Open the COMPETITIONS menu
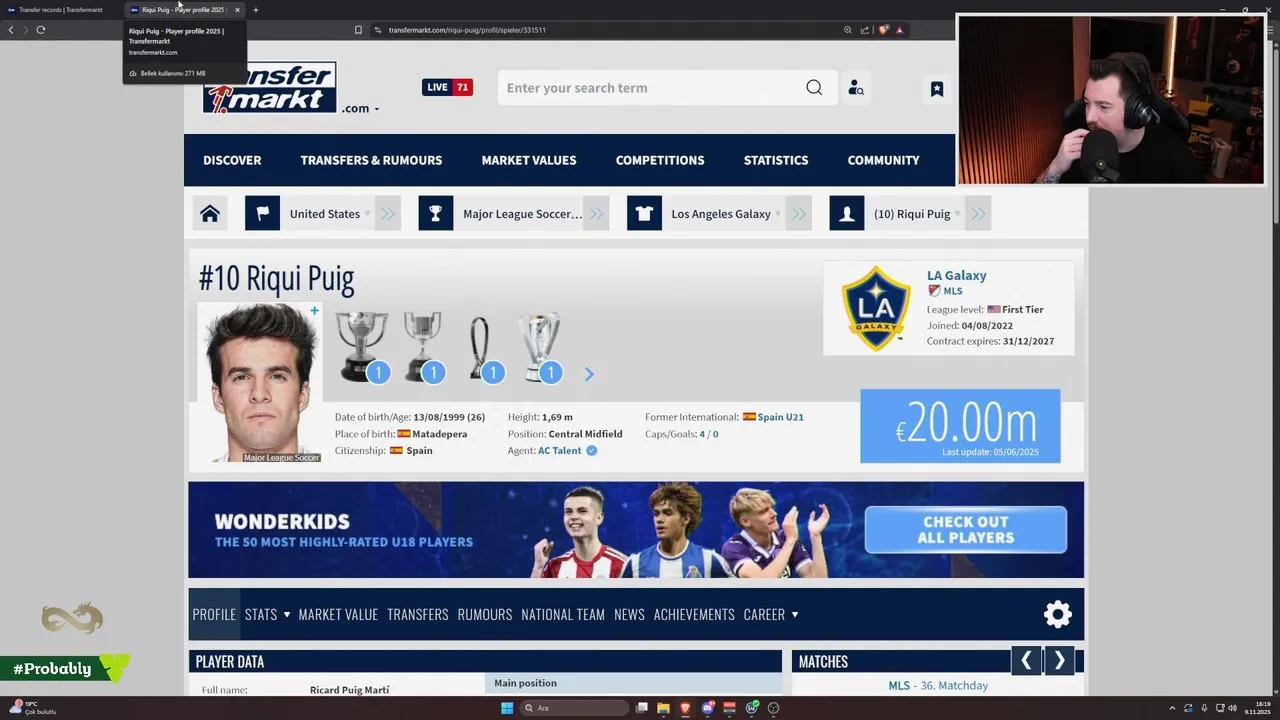 660,160
